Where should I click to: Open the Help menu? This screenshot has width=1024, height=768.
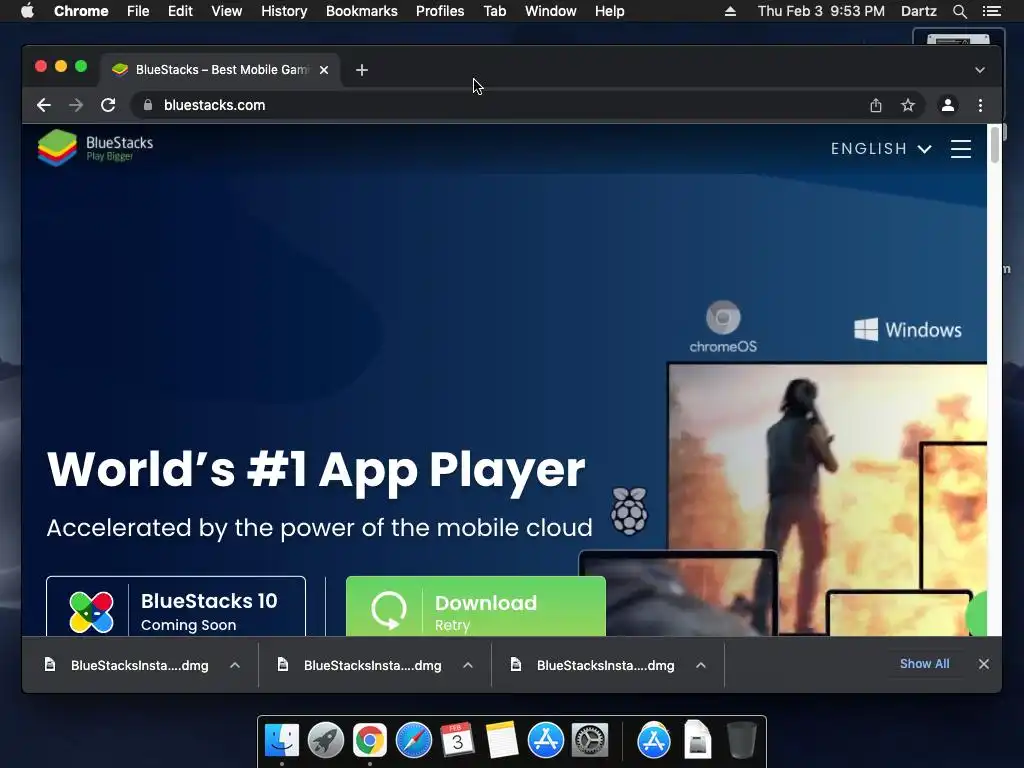click(609, 11)
